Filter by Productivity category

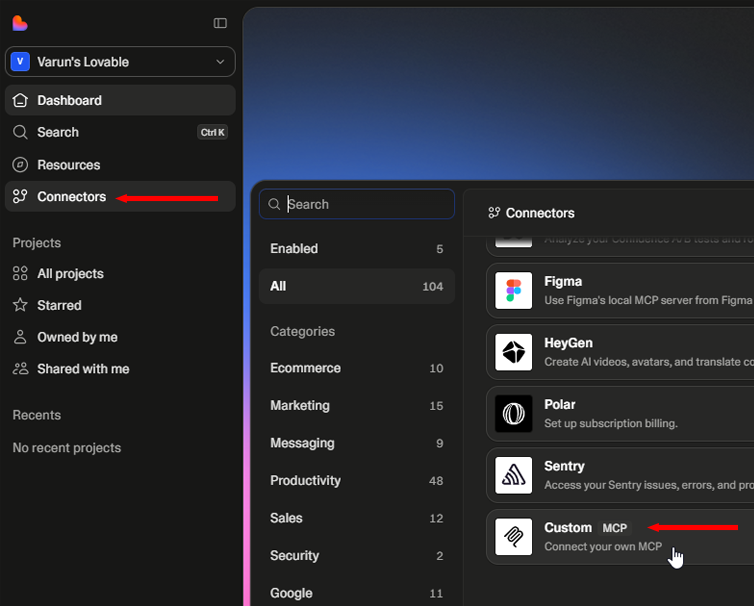coord(357,480)
